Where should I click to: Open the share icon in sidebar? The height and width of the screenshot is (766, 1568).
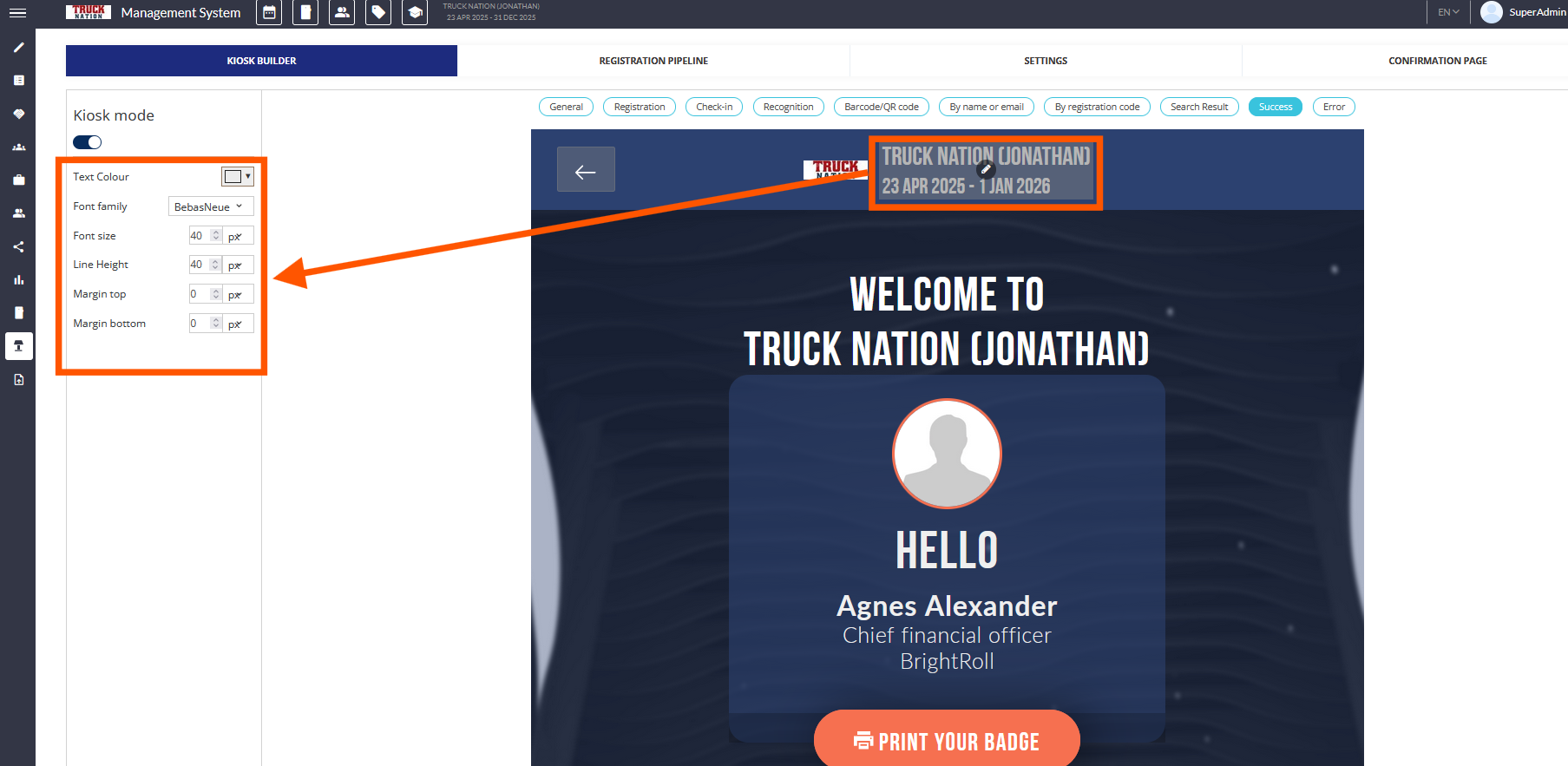tap(18, 247)
